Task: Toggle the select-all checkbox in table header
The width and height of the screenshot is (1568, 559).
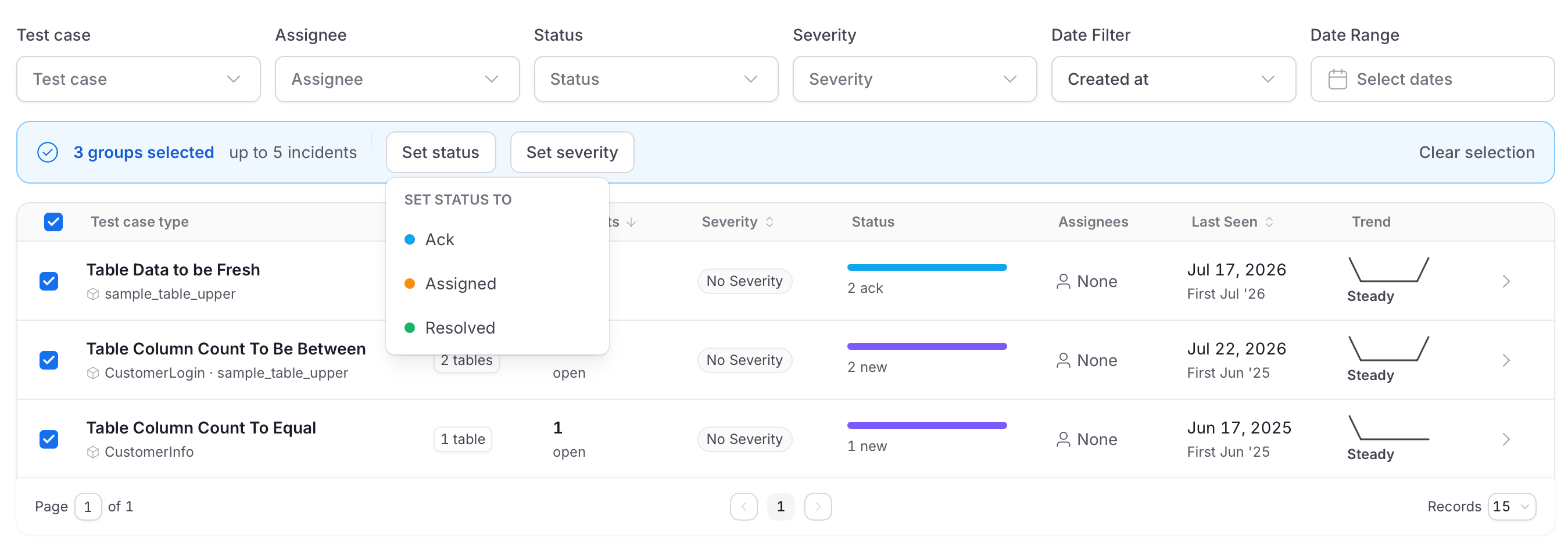Action: click(x=53, y=222)
